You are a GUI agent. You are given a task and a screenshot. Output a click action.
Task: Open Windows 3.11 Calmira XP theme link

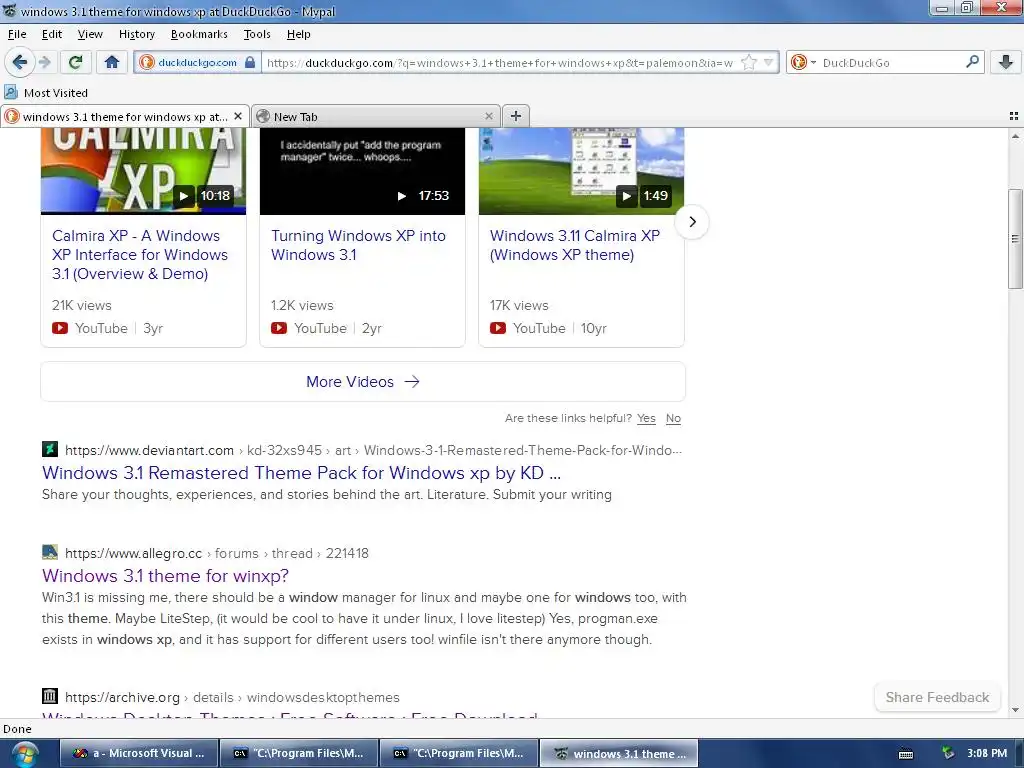point(575,245)
